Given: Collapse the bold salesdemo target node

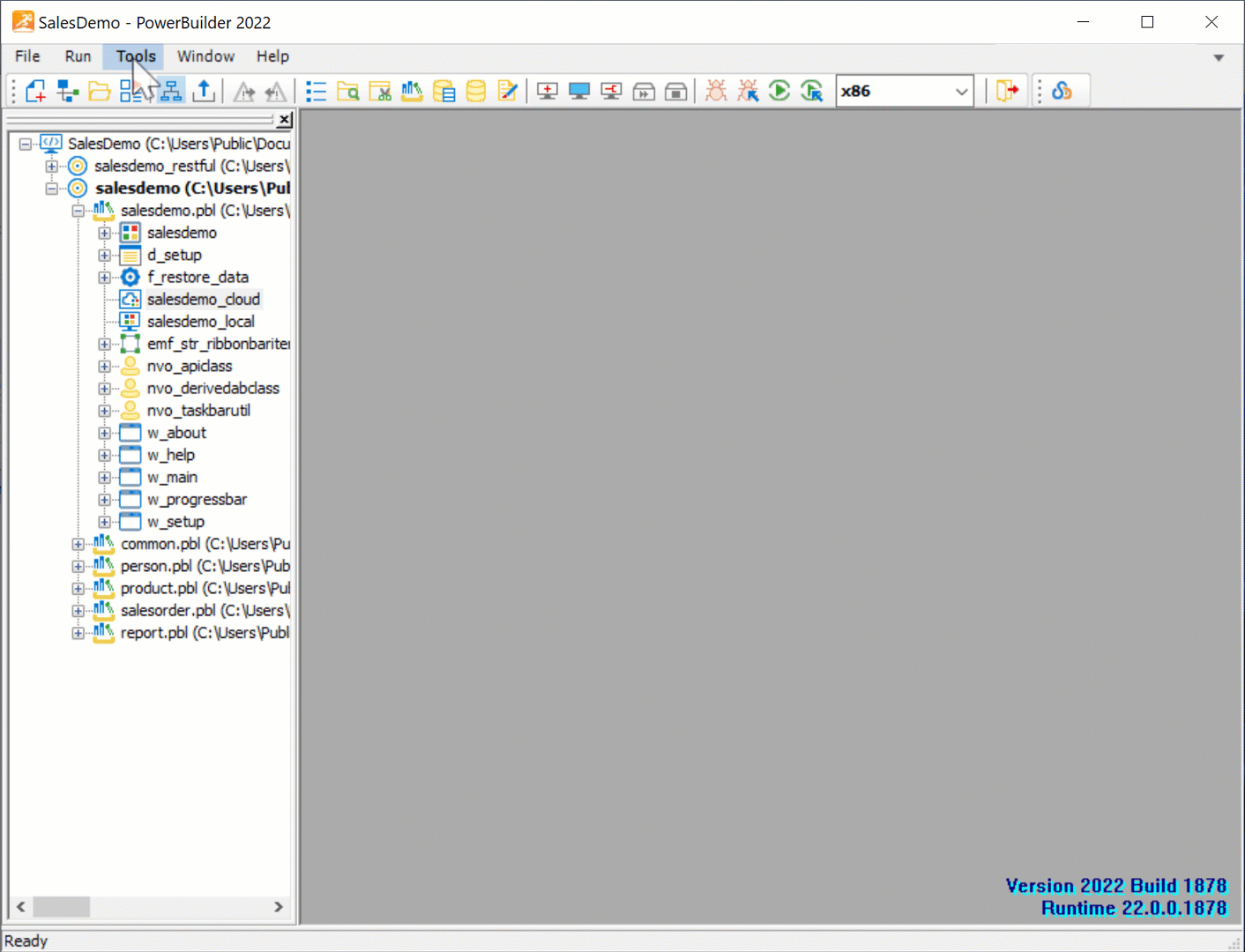Looking at the screenshot, I should coord(52,188).
